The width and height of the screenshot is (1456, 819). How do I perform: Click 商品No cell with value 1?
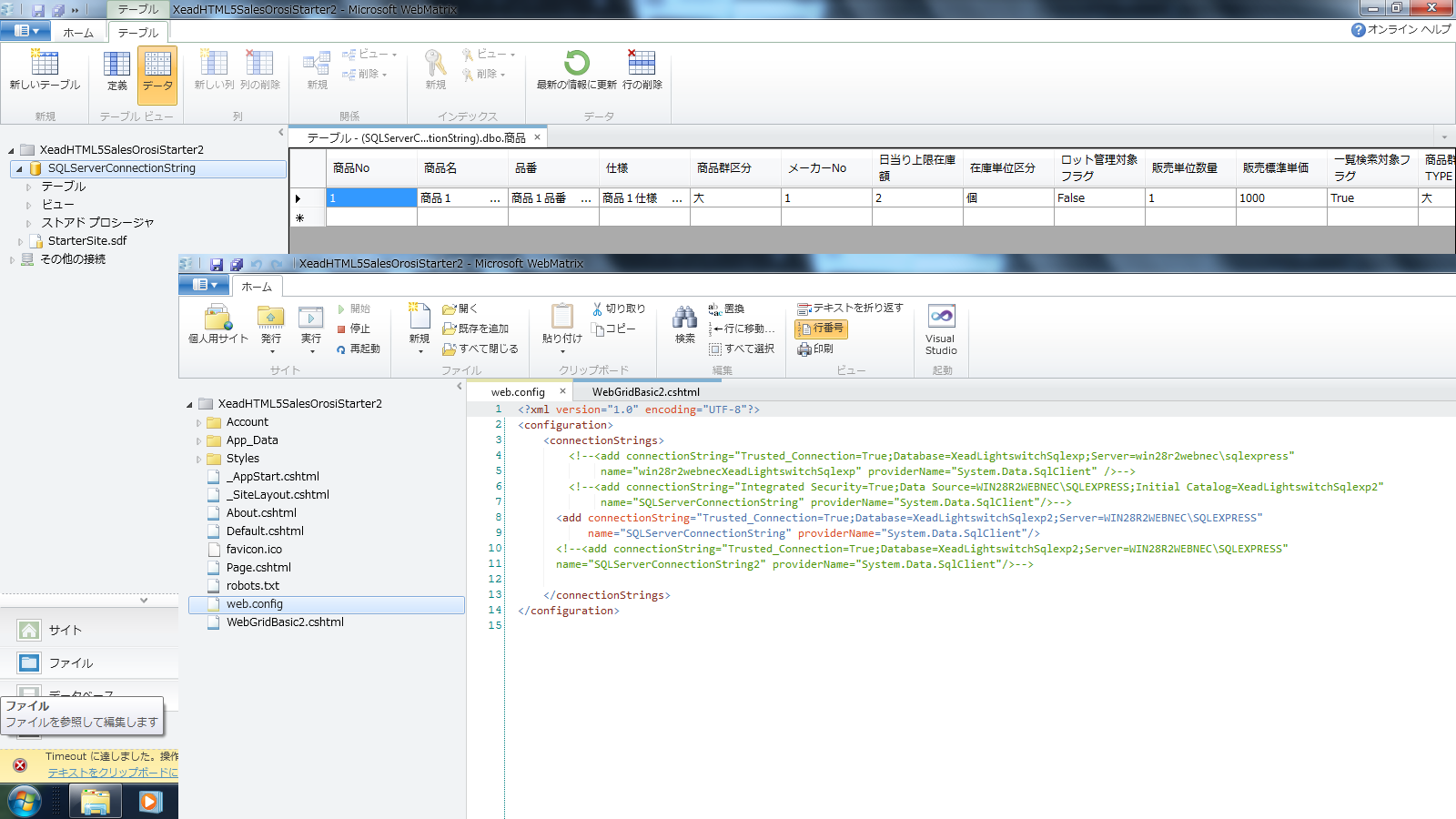[x=371, y=197]
